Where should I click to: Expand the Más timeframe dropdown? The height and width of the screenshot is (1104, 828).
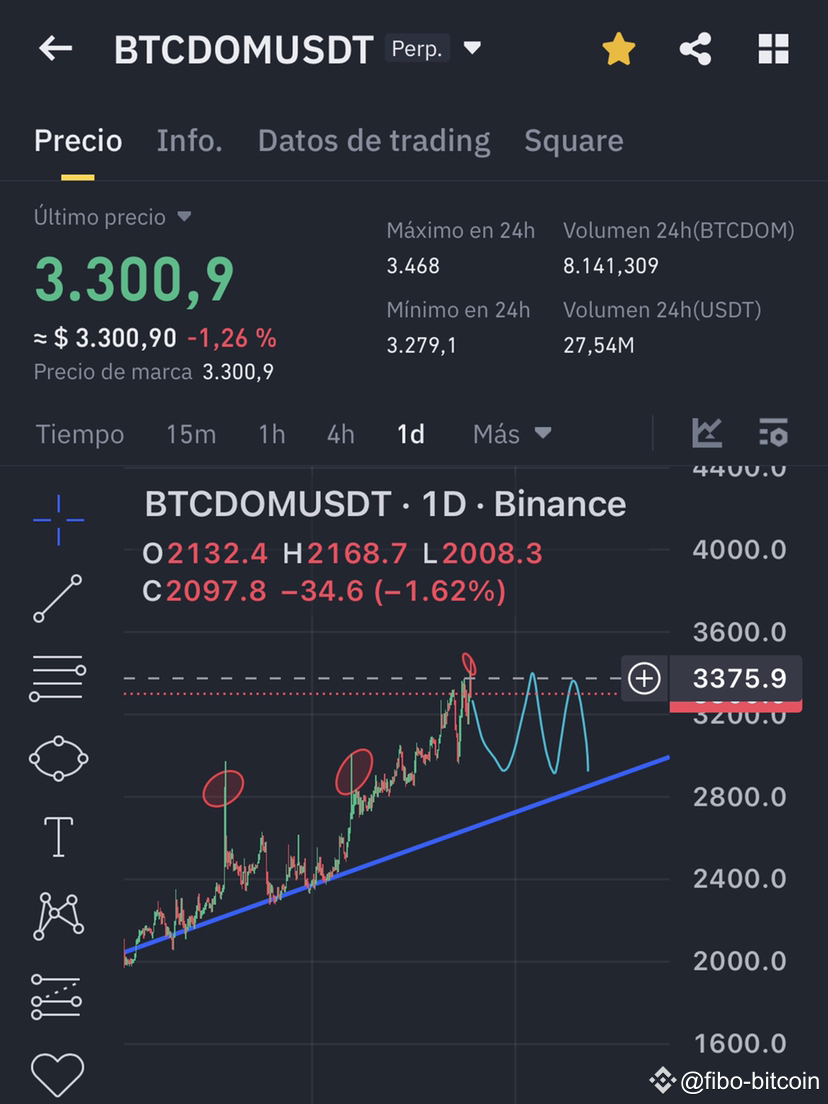coord(510,433)
